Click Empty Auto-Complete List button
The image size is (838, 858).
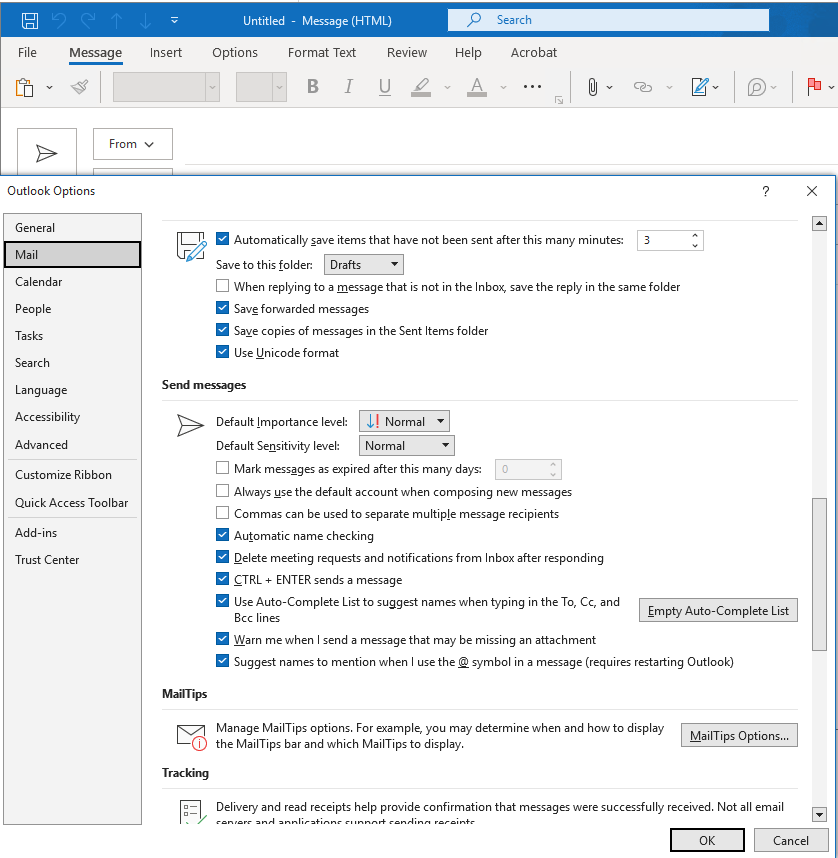pyautogui.click(x=718, y=611)
